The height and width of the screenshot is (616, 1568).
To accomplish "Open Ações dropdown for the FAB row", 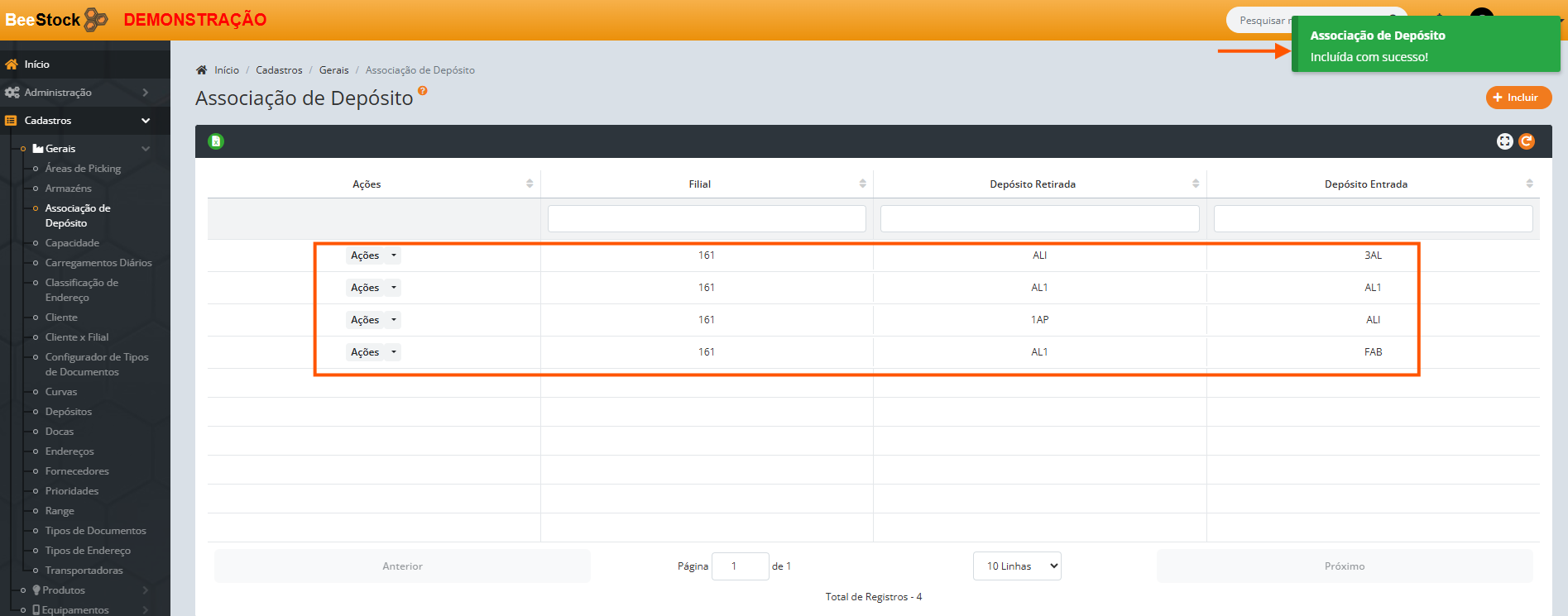I will (x=373, y=352).
